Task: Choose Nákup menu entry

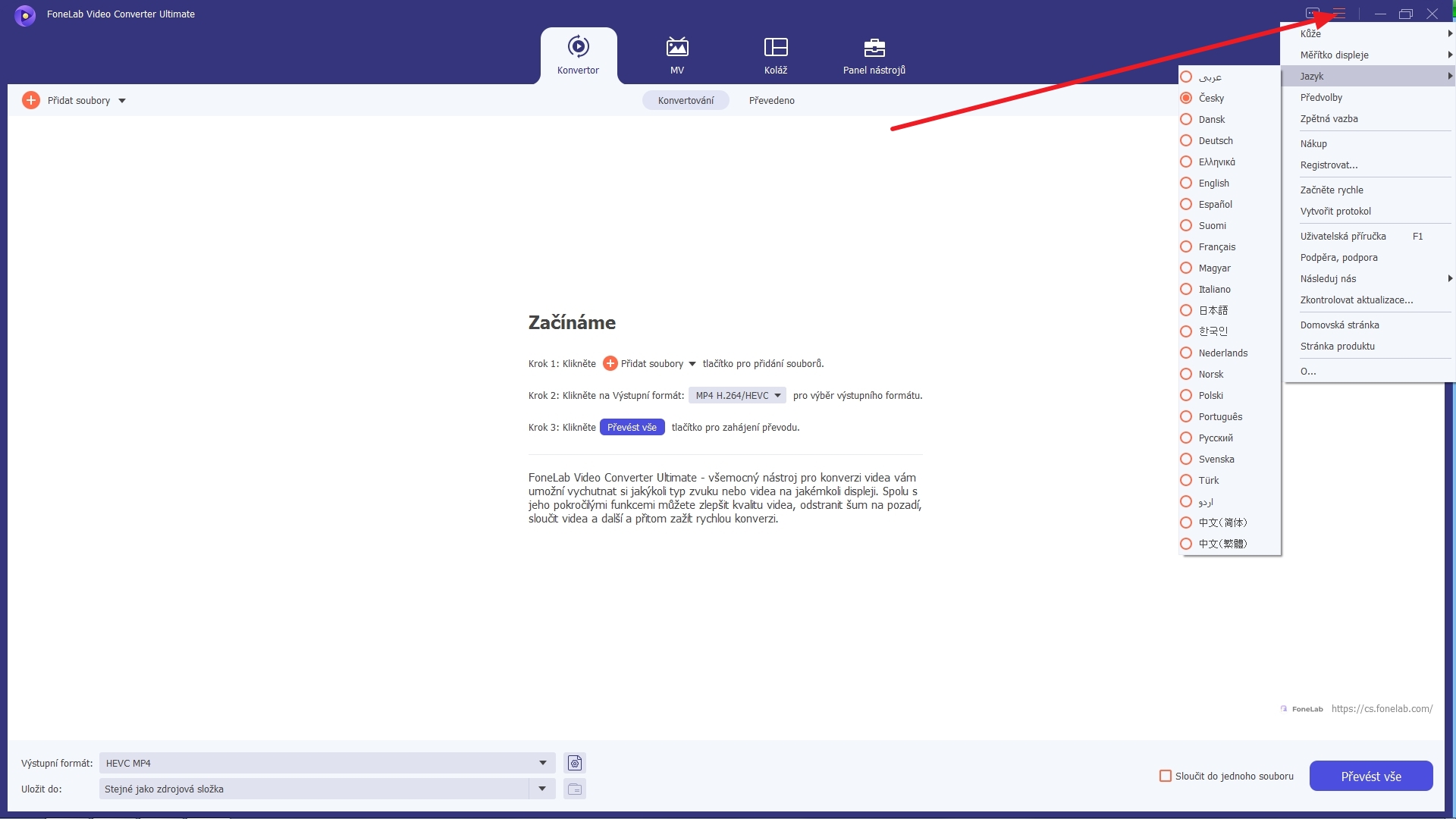Action: pyautogui.click(x=1369, y=143)
